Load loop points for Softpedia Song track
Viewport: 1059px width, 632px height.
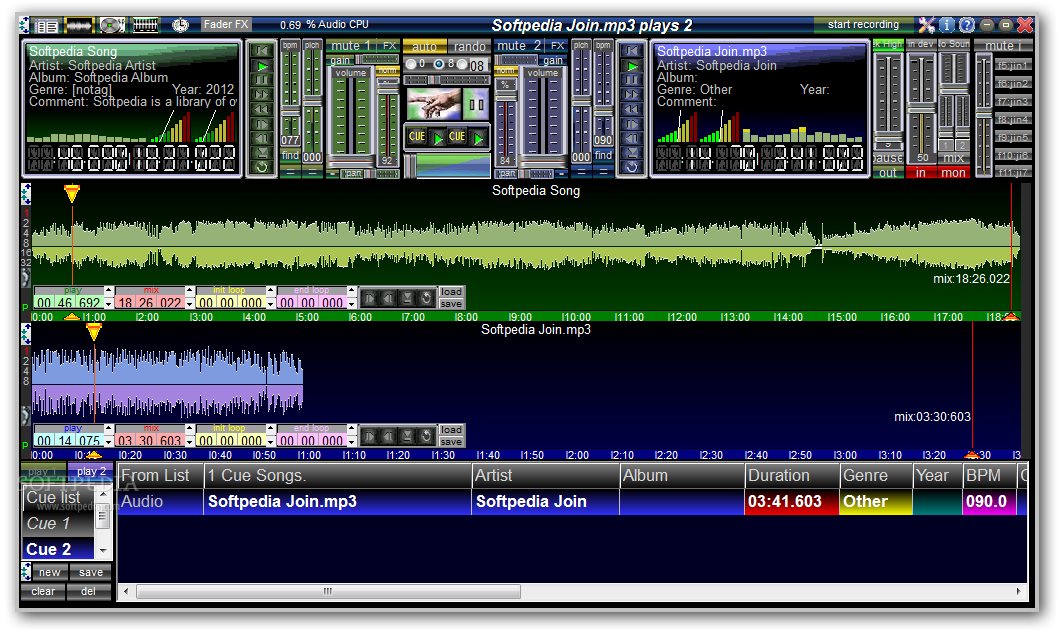coord(451,292)
